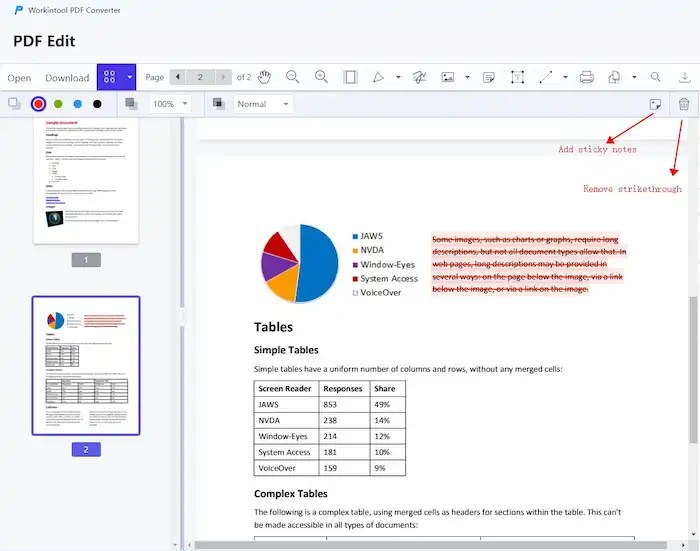Click the JAWS table cell
Image resolution: width=700 pixels, height=551 pixels.
coord(286,405)
